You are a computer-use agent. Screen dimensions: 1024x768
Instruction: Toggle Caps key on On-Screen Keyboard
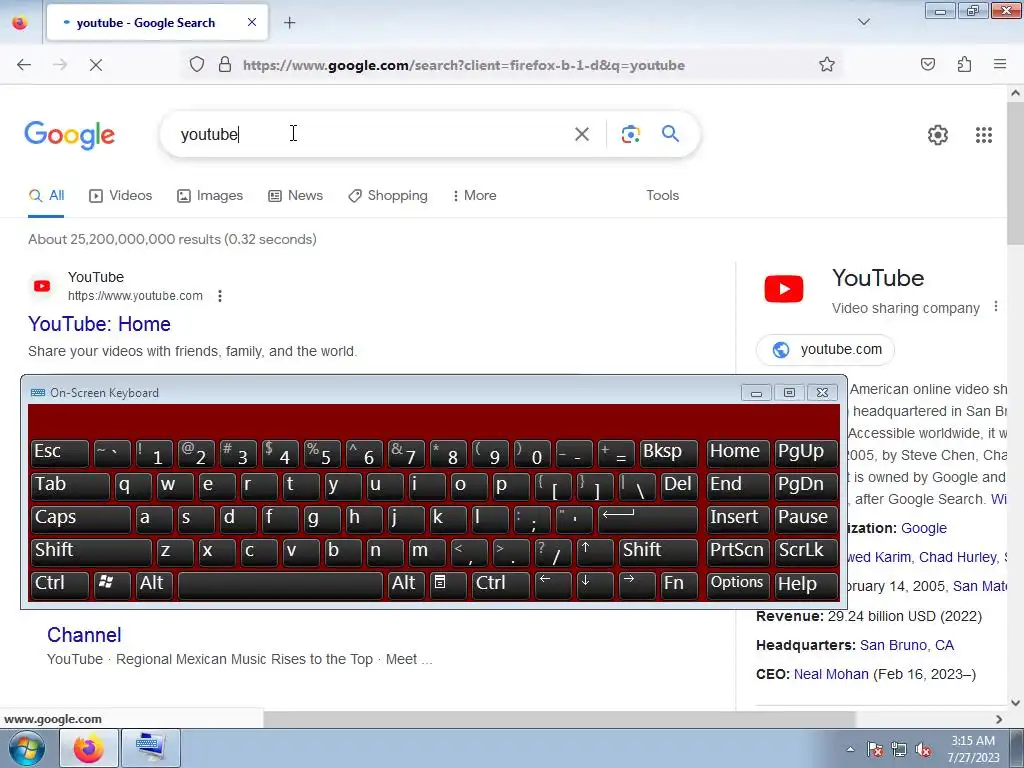[x=80, y=518]
